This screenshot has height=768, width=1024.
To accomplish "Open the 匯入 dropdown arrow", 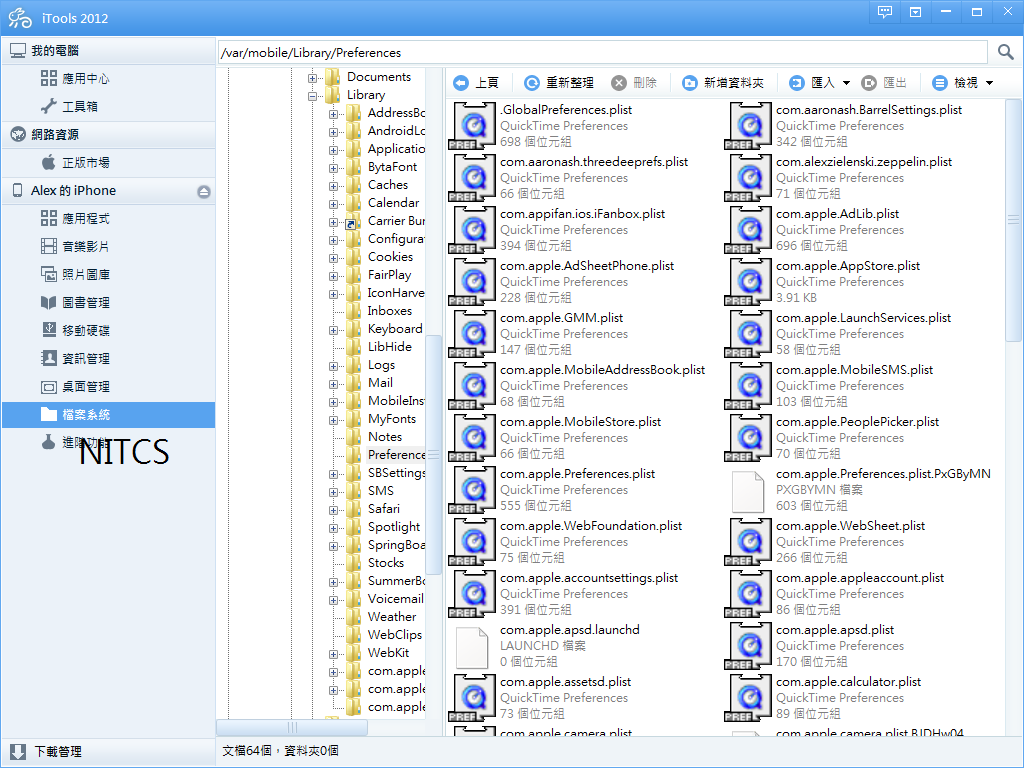I will tap(846, 83).
